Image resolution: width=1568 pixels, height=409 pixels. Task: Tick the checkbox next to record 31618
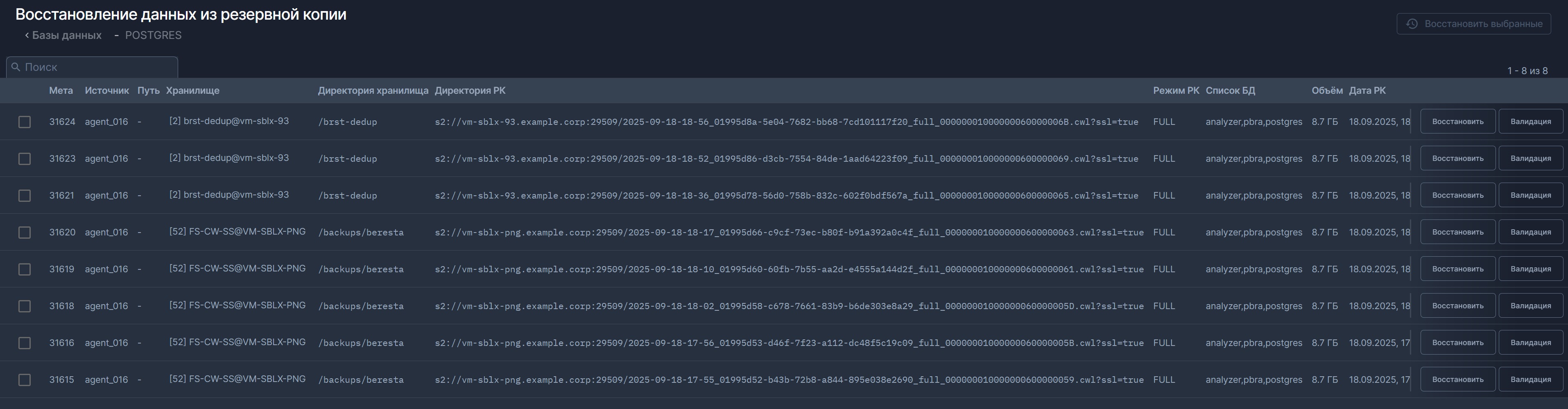click(24, 305)
